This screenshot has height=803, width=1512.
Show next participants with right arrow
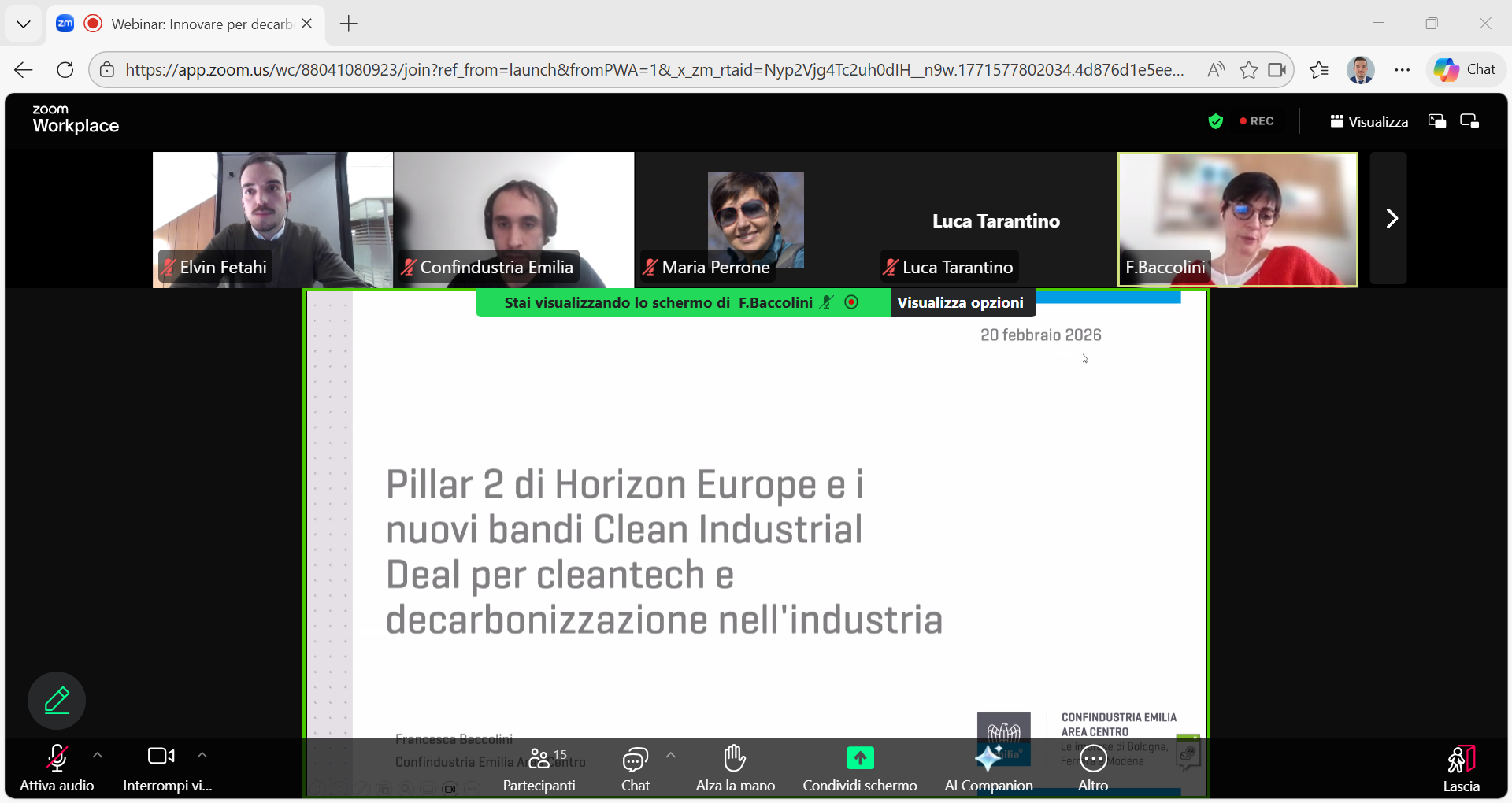point(1391,218)
